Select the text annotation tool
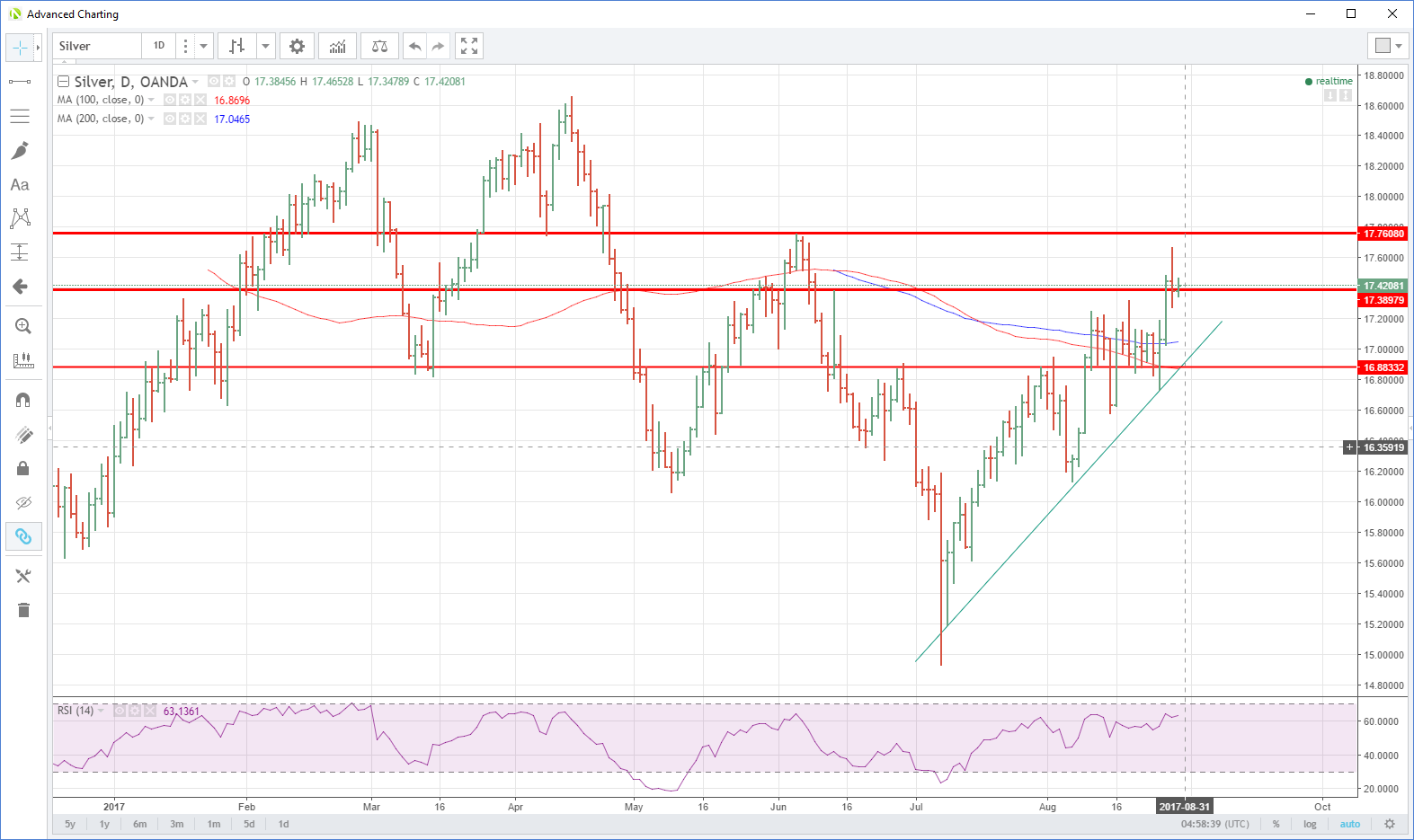 [x=20, y=184]
